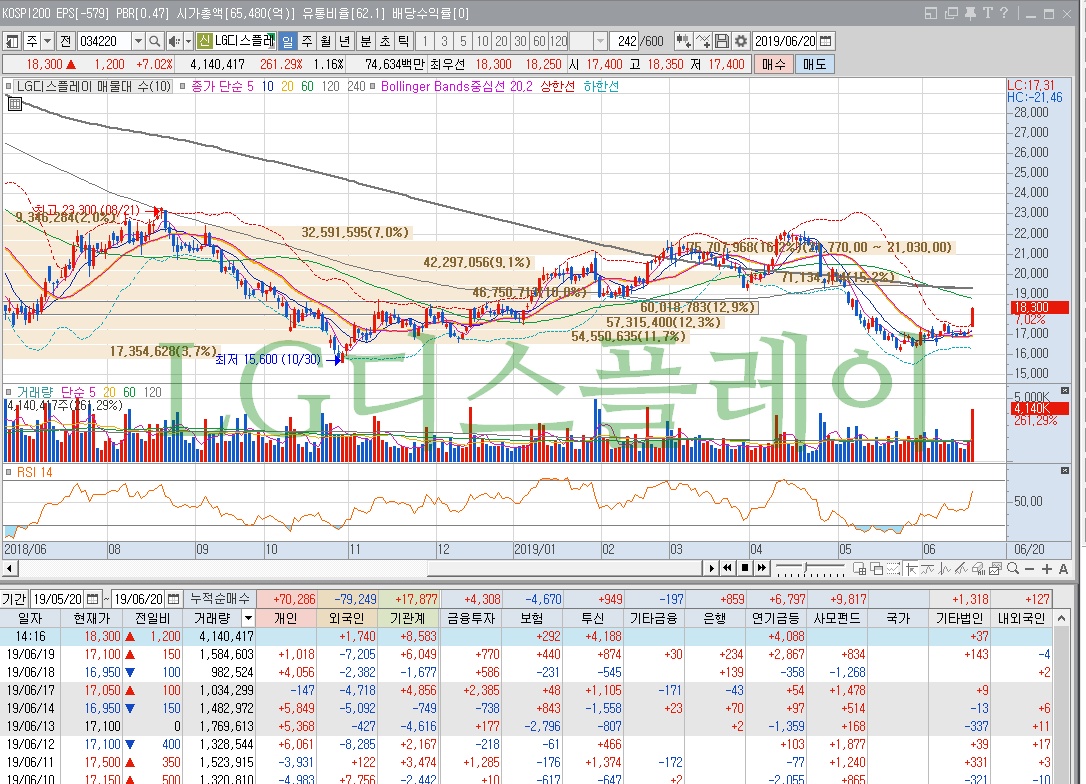Click the chart zoom magnifier tool
This screenshot has width=1086, height=784.
pyautogui.click(x=1013, y=569)
